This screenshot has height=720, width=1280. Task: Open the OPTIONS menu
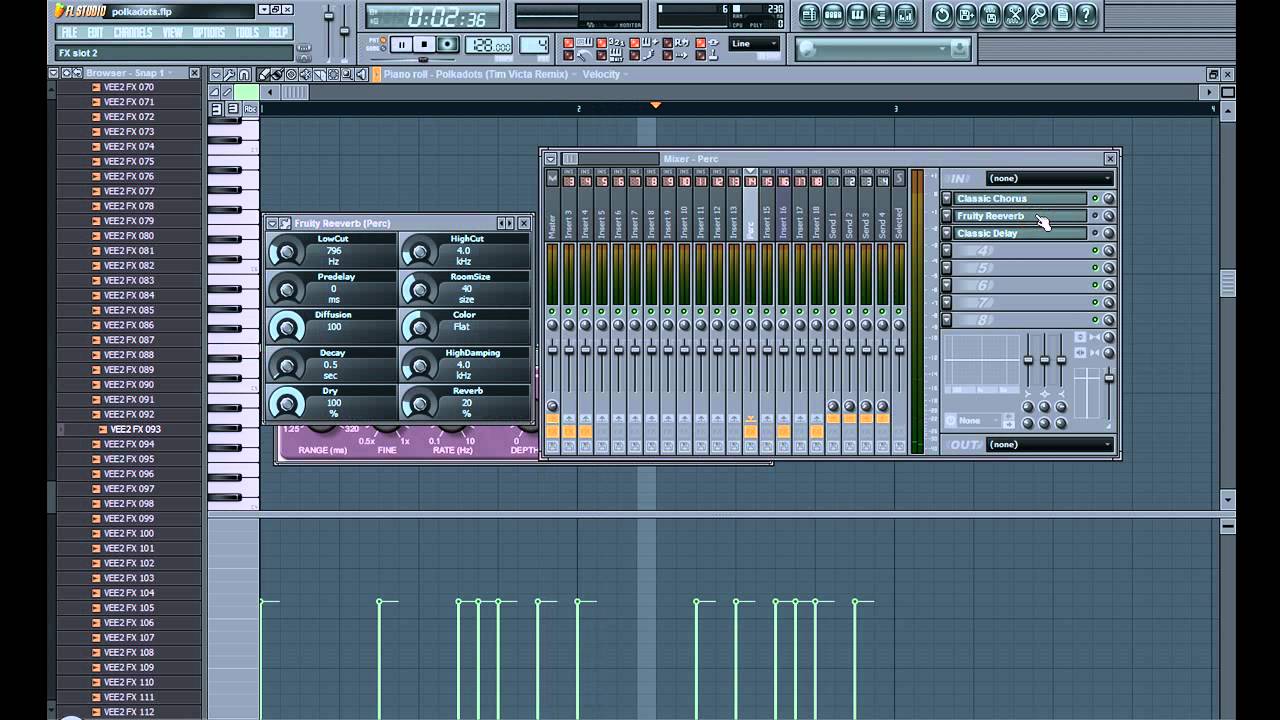click(x=209, y=32)
